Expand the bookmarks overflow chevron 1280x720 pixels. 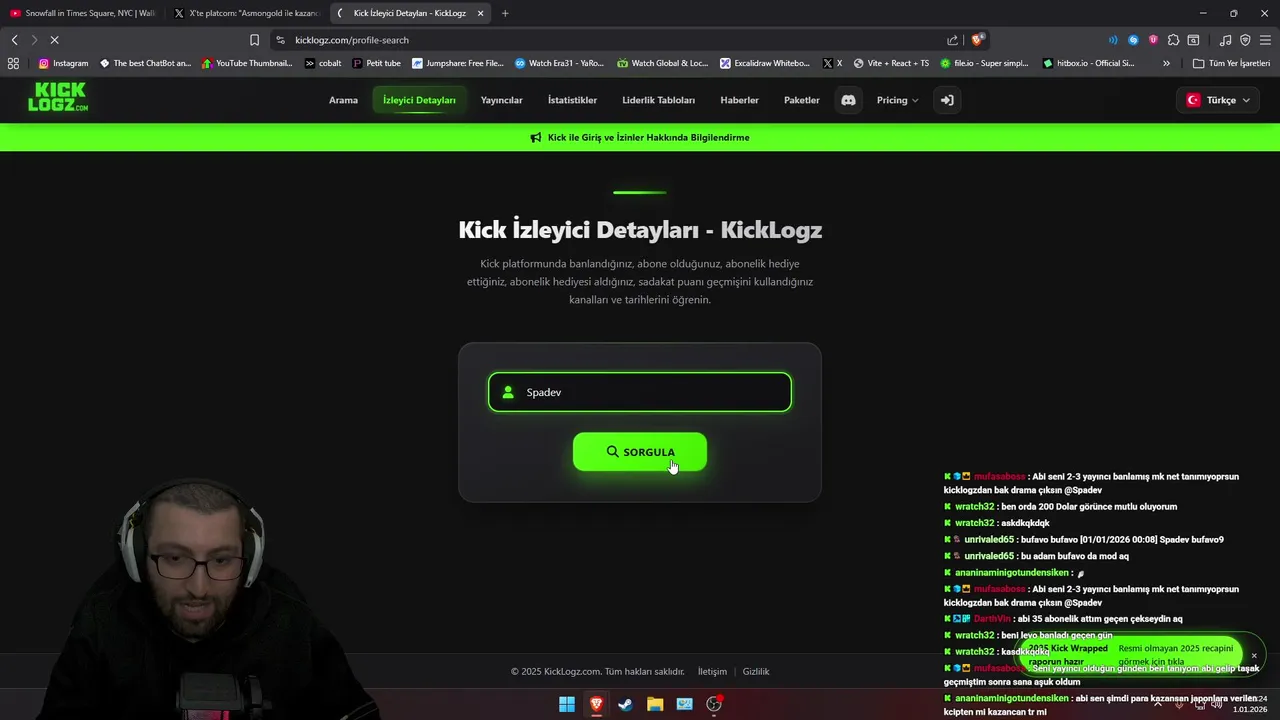pyautogui.click(x=1166, y=63)
